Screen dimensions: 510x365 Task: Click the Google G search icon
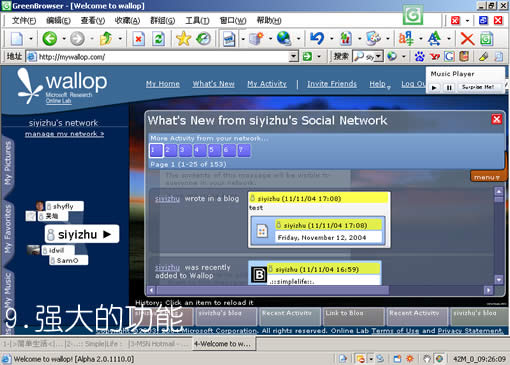pyautogui.click(x=449, y=56)
